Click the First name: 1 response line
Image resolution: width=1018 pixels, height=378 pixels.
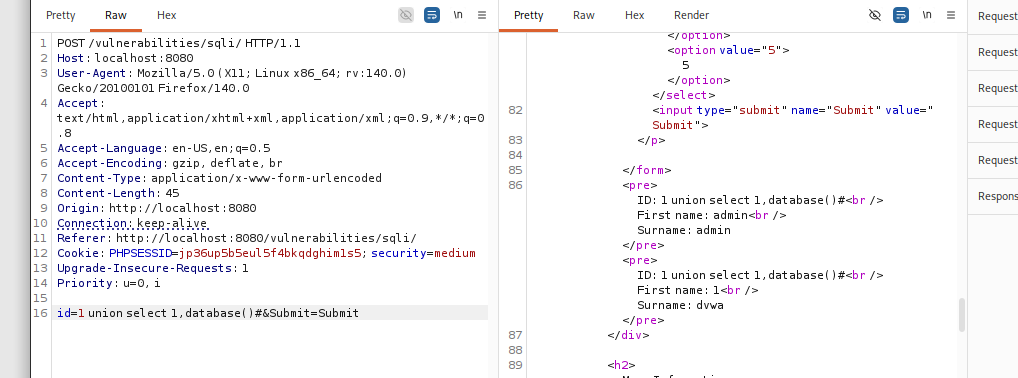697,290
